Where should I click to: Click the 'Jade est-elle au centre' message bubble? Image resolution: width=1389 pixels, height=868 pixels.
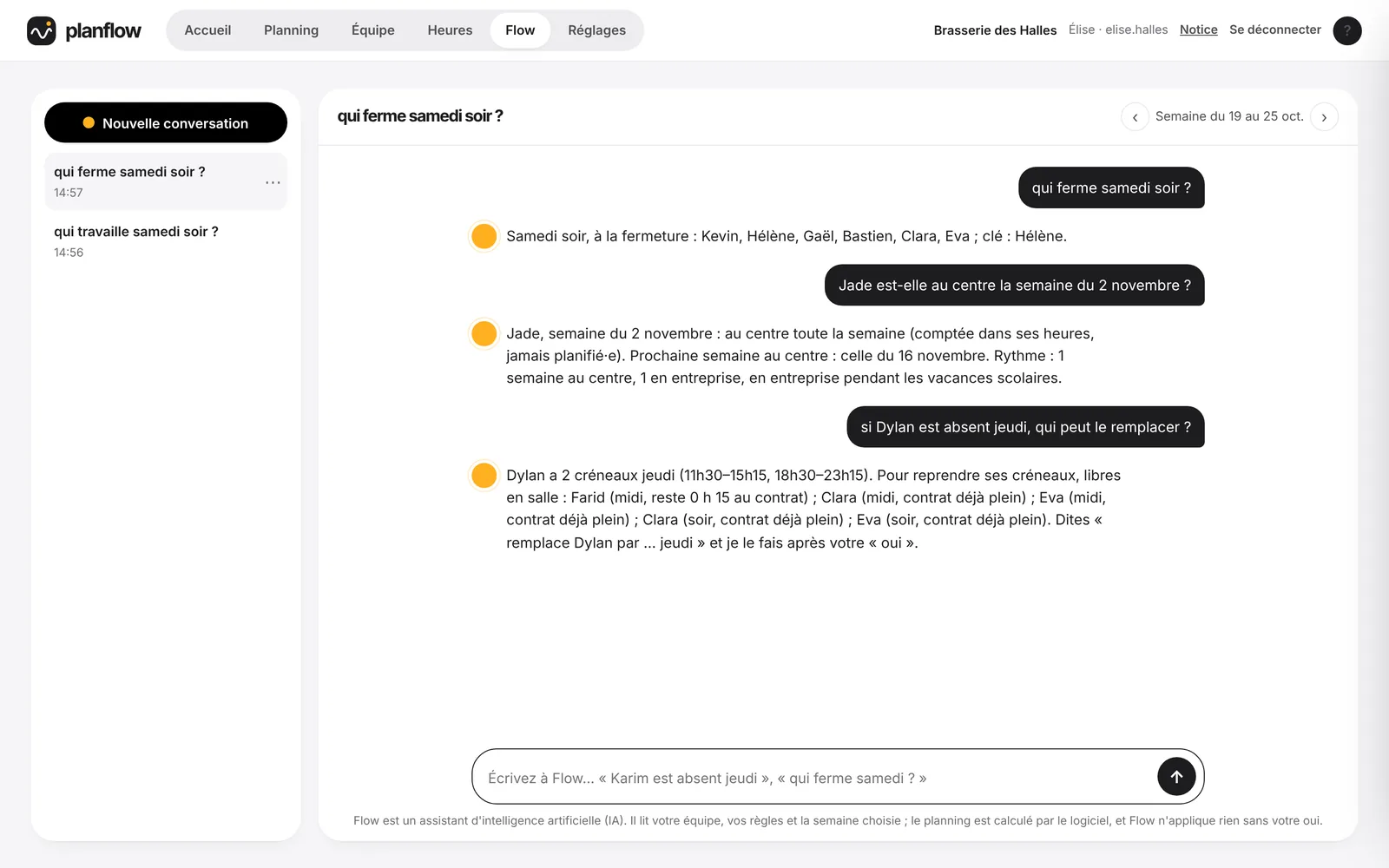pyautogui.click(x=1014, y=285)
